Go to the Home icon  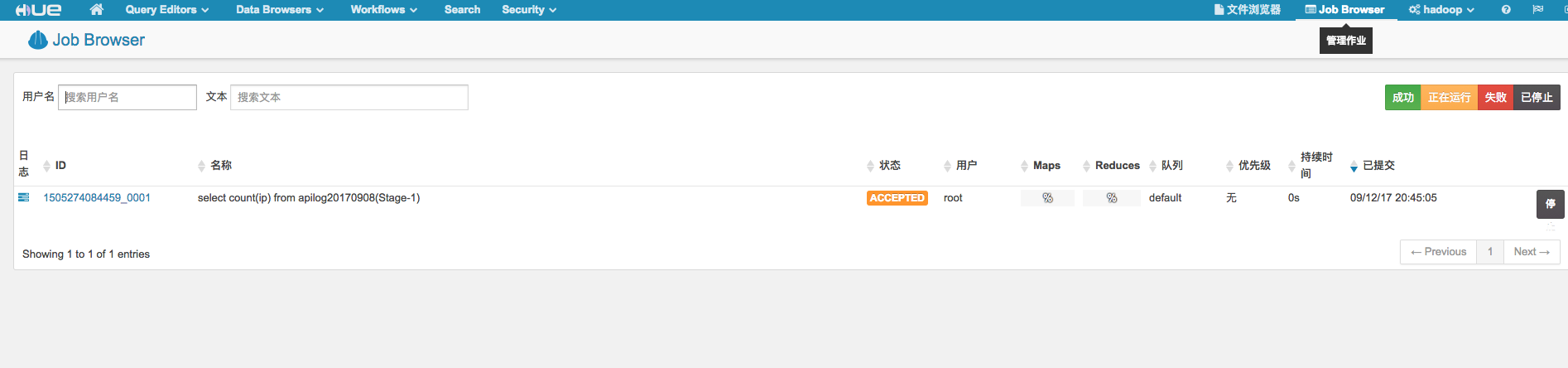97,10
